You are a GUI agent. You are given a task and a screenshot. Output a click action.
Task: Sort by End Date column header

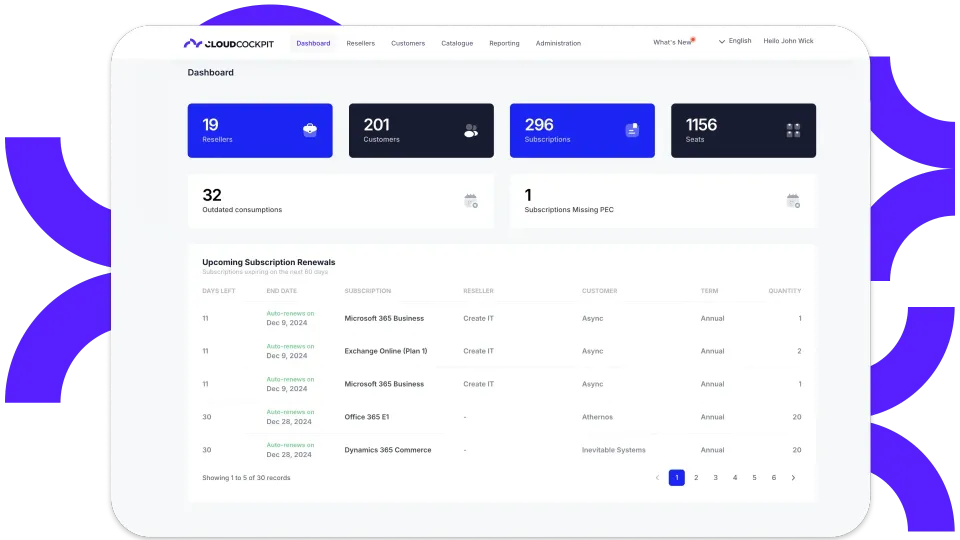tap(282, 291)
